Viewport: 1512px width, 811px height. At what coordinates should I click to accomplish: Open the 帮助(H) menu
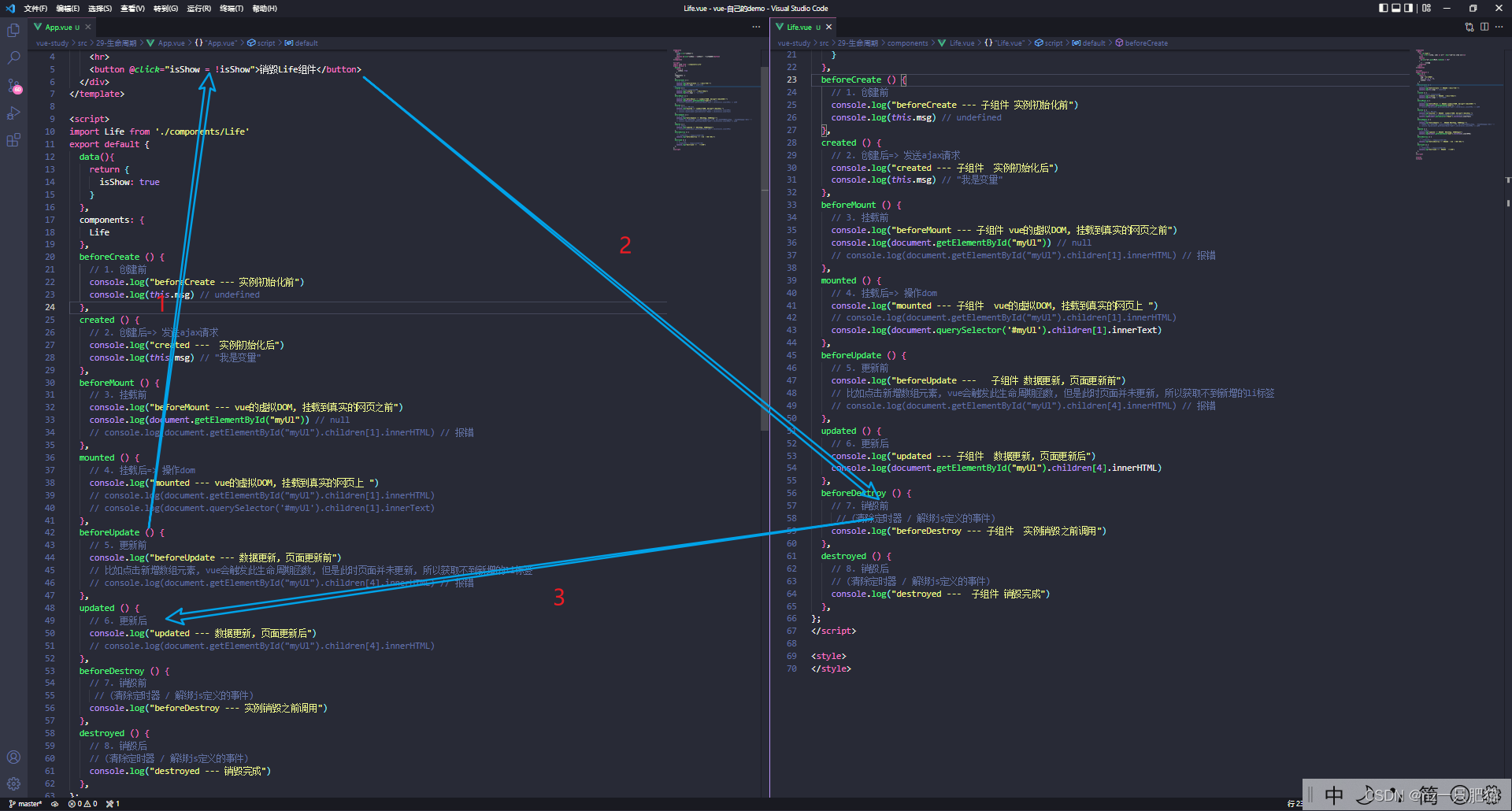pyautogui.click(x=265, y=8)
